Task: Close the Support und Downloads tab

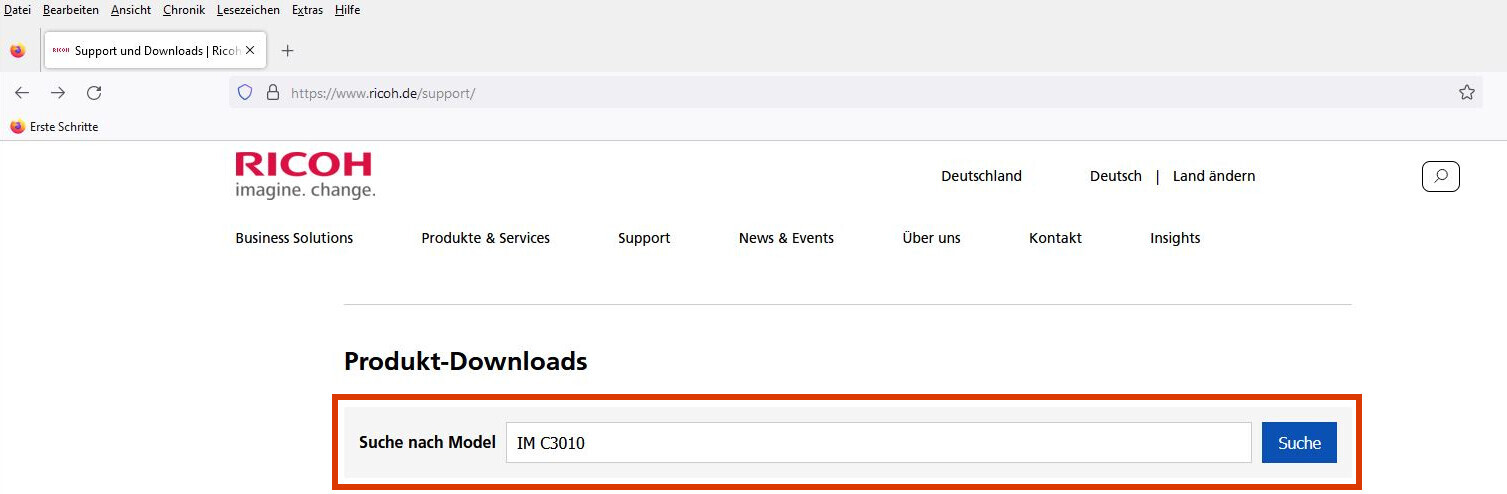Action: 250,50
